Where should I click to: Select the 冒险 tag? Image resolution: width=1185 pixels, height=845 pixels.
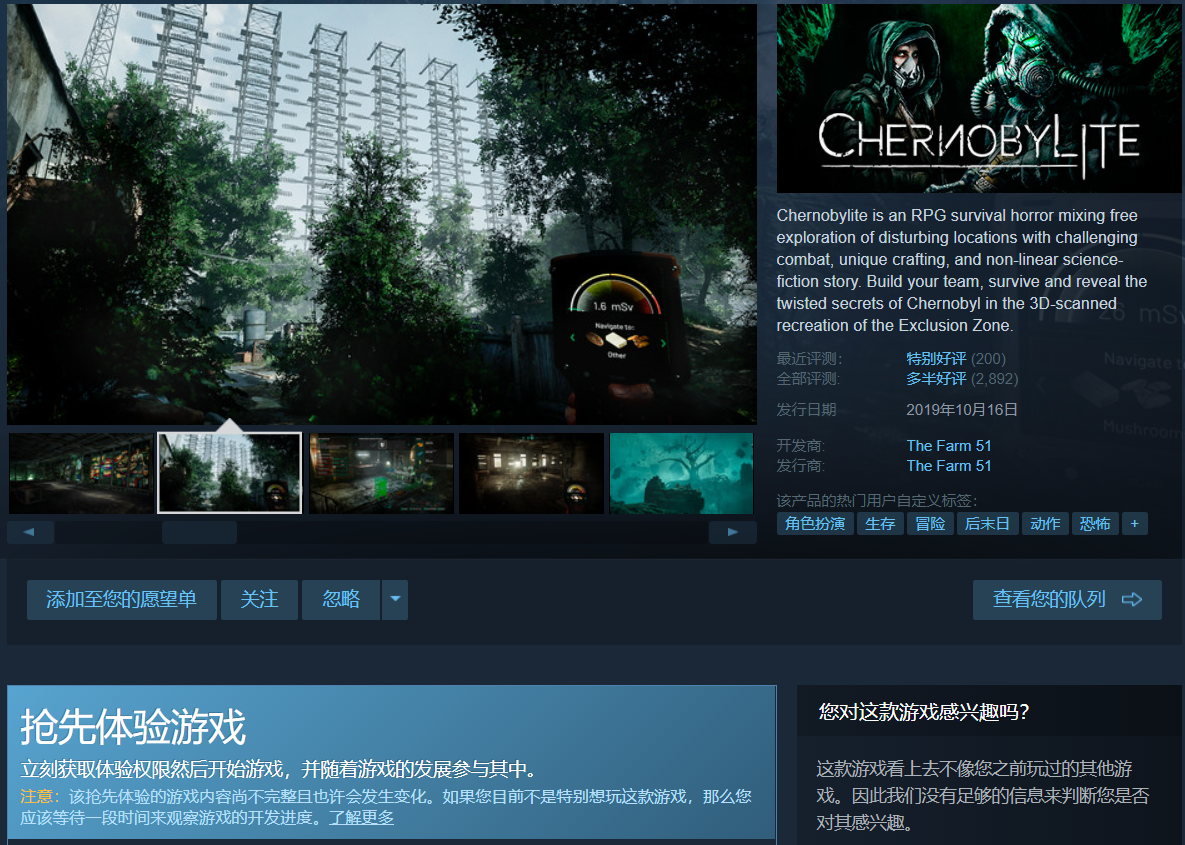(930, 524)
